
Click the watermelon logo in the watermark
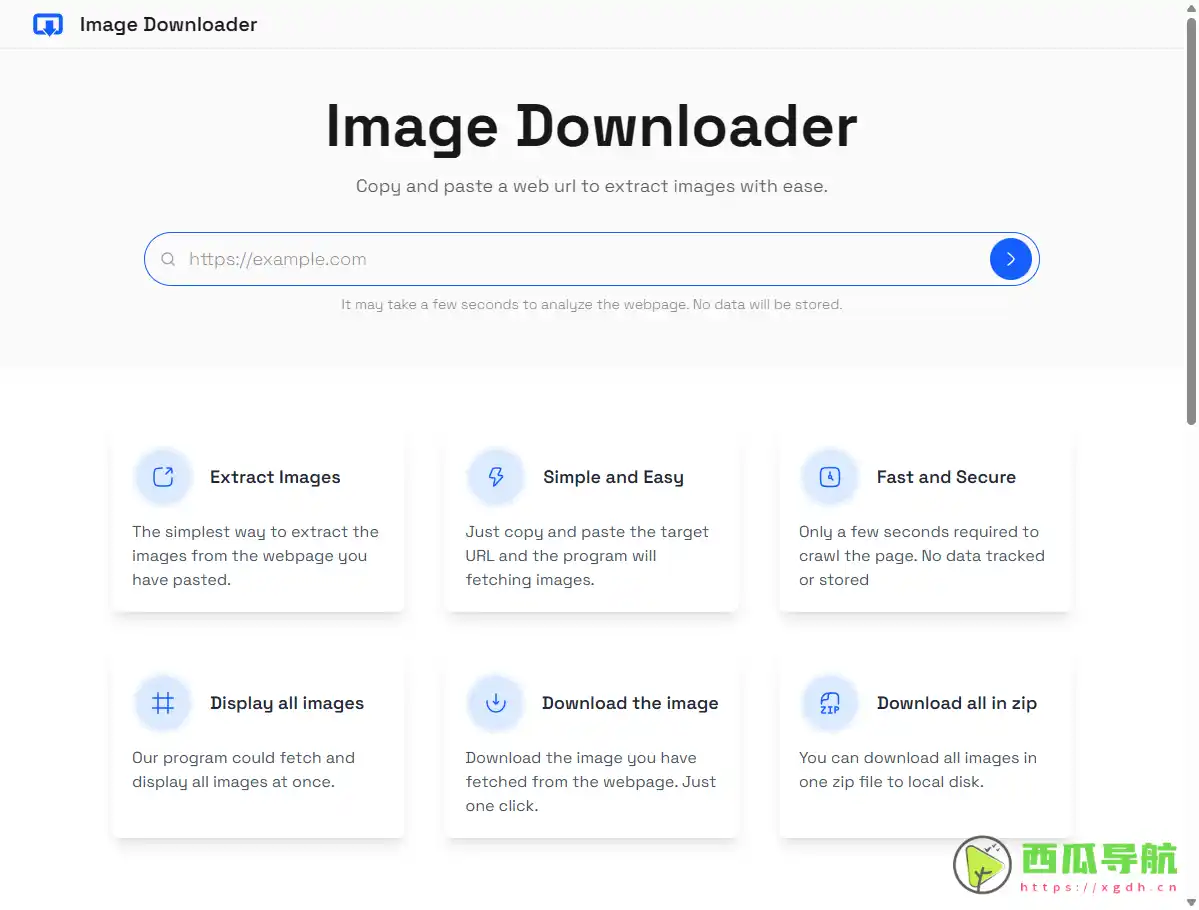(x=981, y=864)
